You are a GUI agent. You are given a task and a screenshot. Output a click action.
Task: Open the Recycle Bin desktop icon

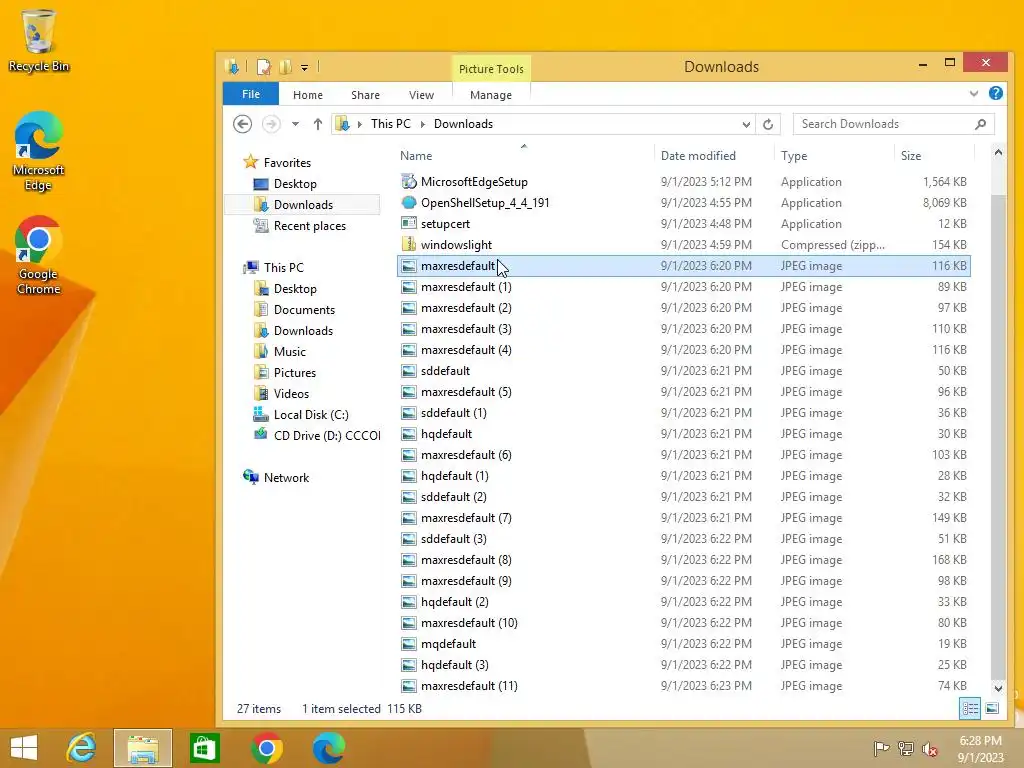click(x=39, y=40)
